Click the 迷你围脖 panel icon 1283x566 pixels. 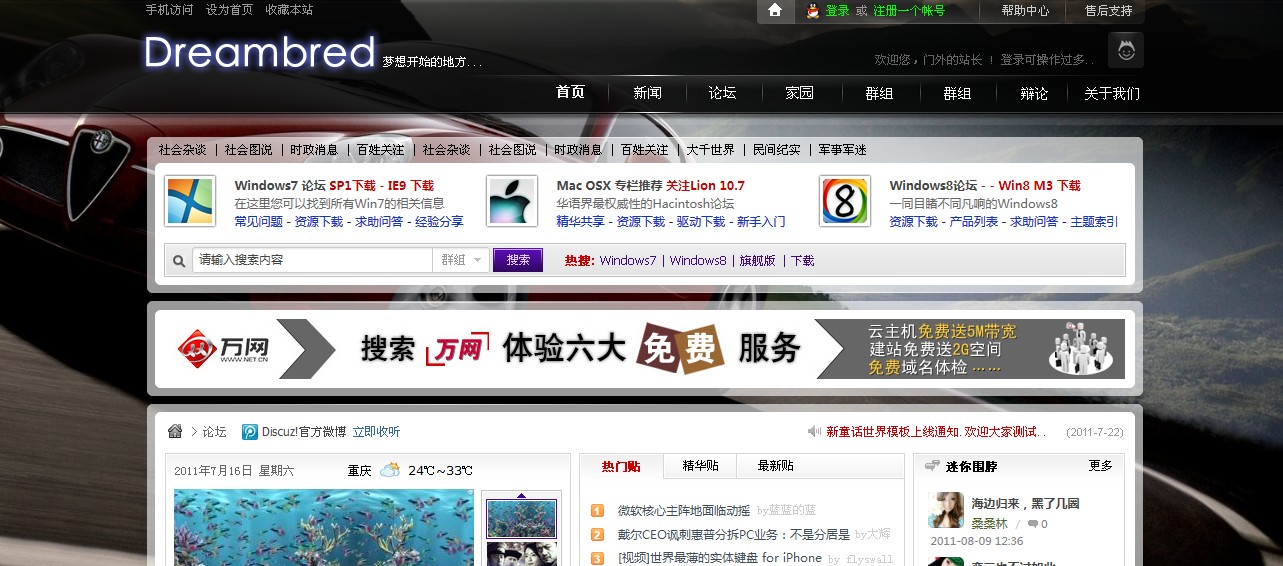[932, 466]
